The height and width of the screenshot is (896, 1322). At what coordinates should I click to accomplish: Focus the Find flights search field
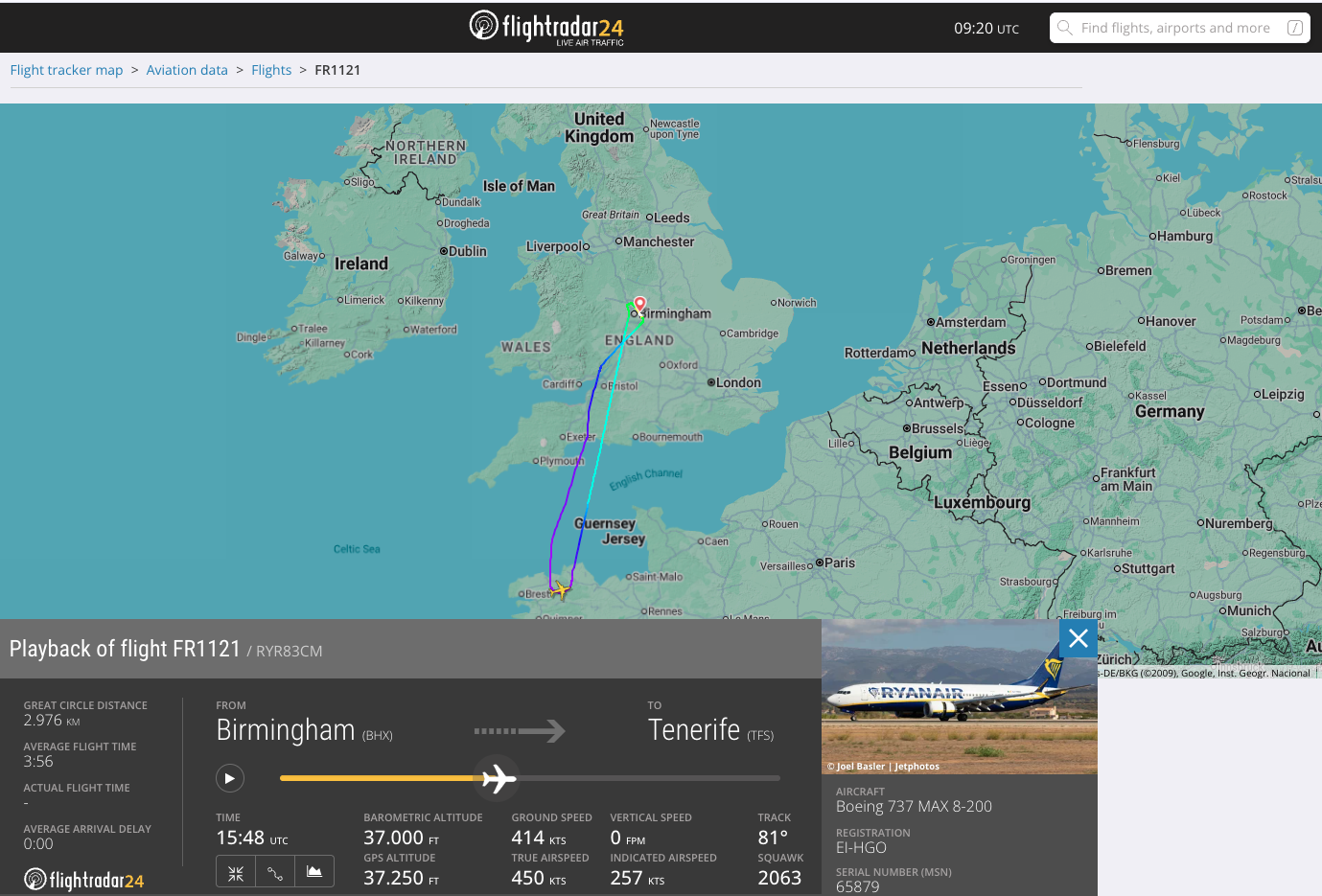coord(1179,28)
